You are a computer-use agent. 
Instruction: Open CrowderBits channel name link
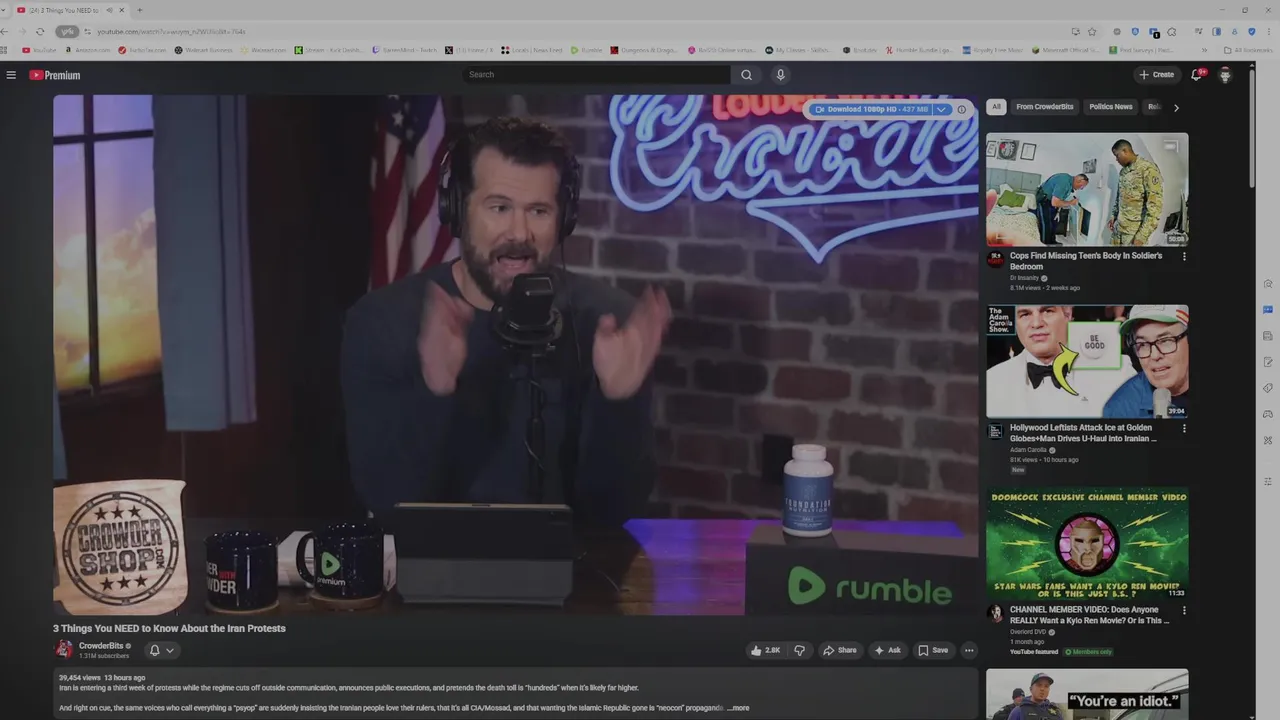tap(101, 646)
